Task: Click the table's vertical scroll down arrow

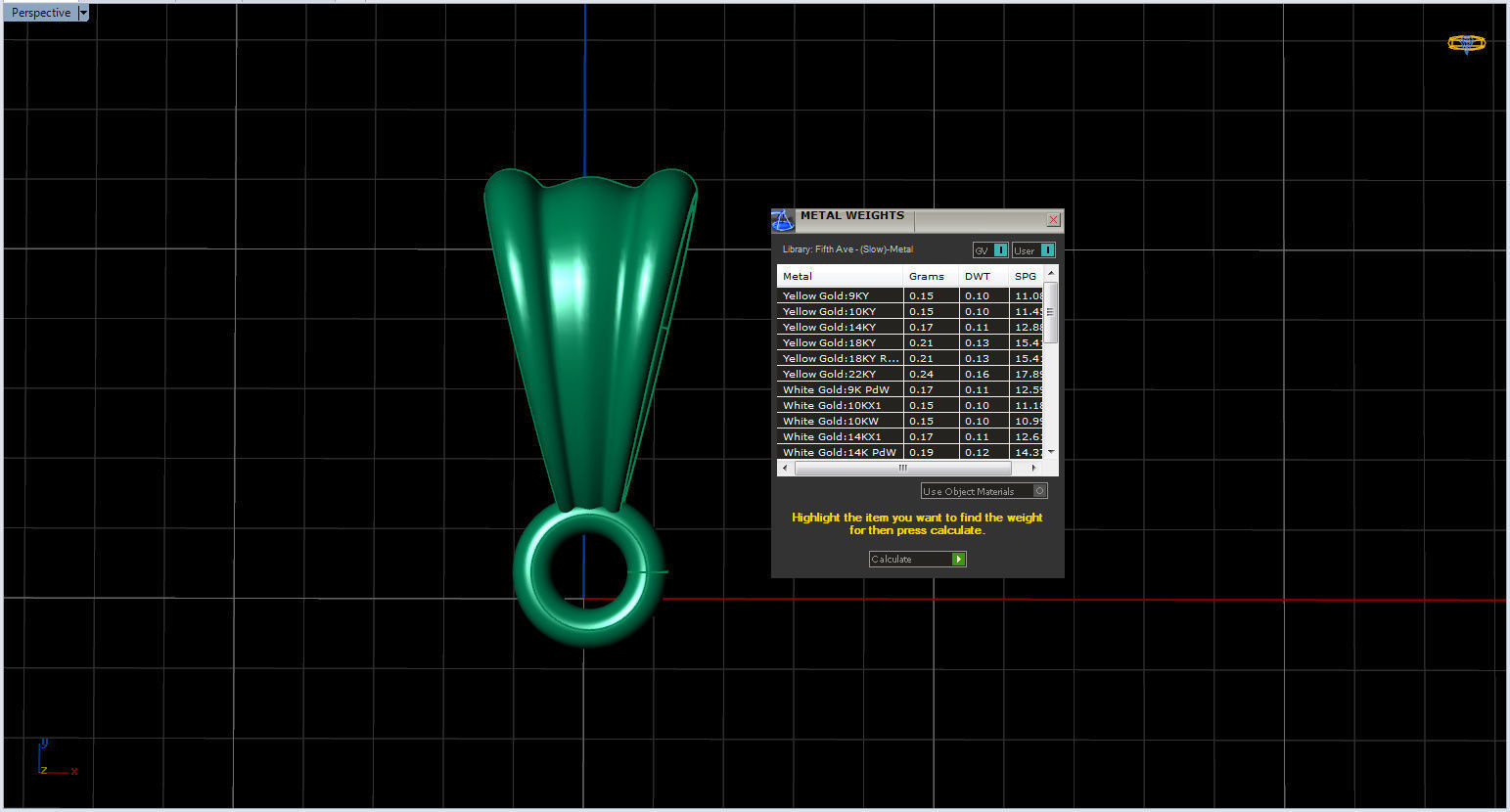Action: click(x=1051, y=452)
